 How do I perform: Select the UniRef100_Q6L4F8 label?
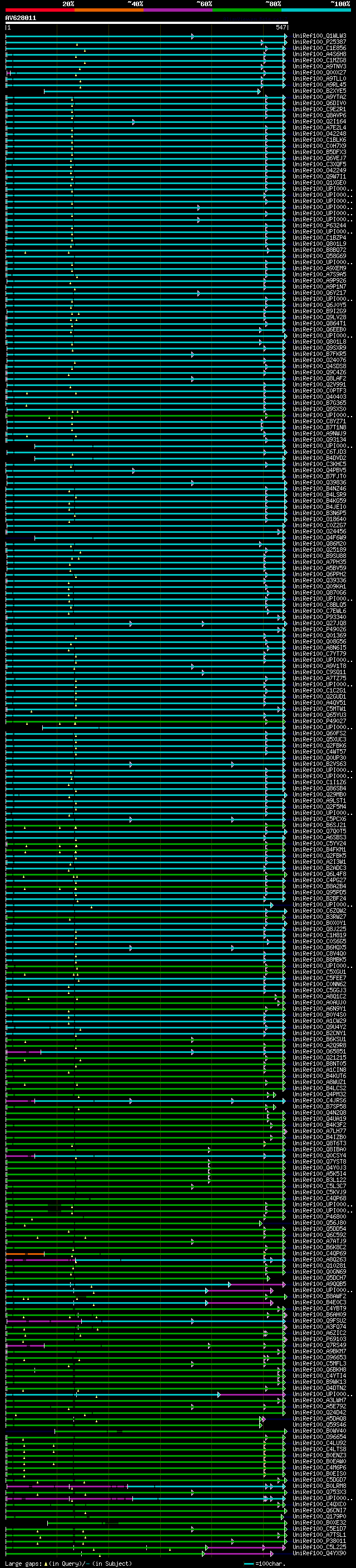coord(319,874)
